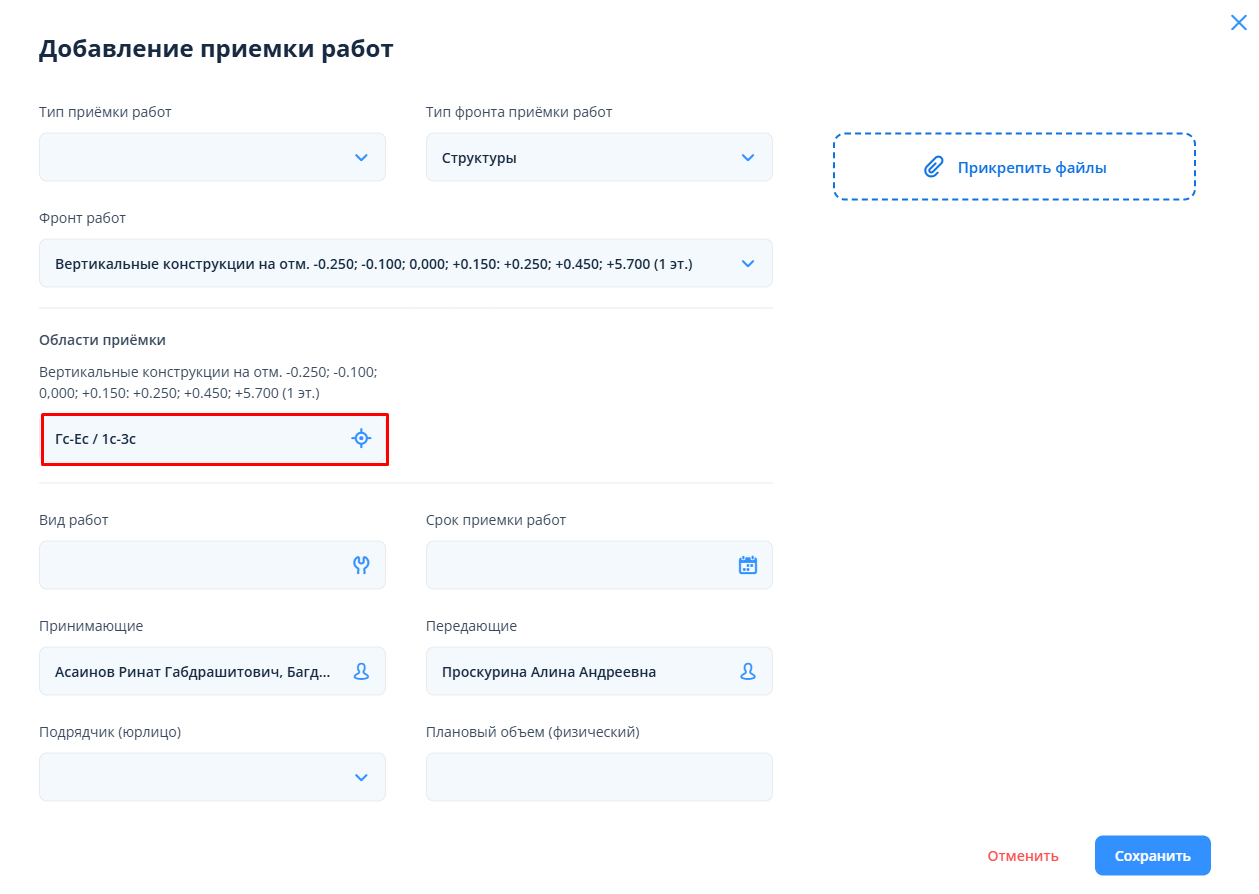Click into the Вид работ field
1259x894 pixels.
click(190, 565)
